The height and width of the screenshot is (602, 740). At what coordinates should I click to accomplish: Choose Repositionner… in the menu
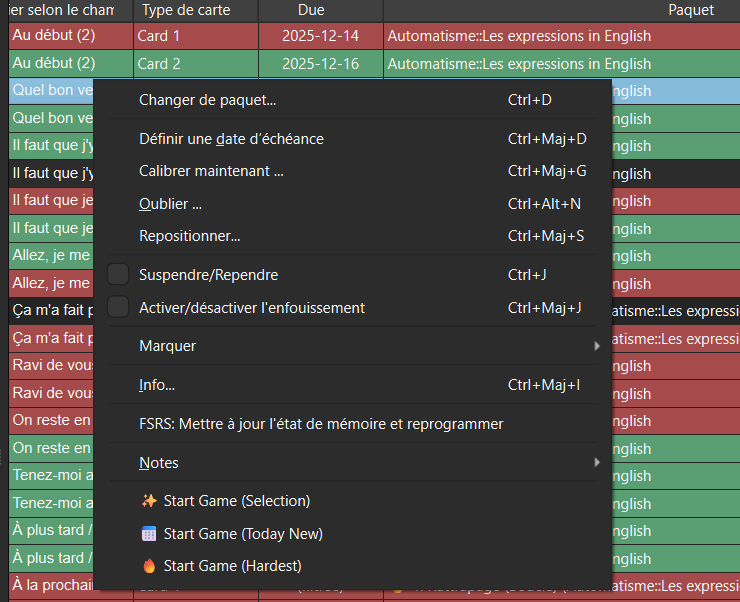pos(353,236)
